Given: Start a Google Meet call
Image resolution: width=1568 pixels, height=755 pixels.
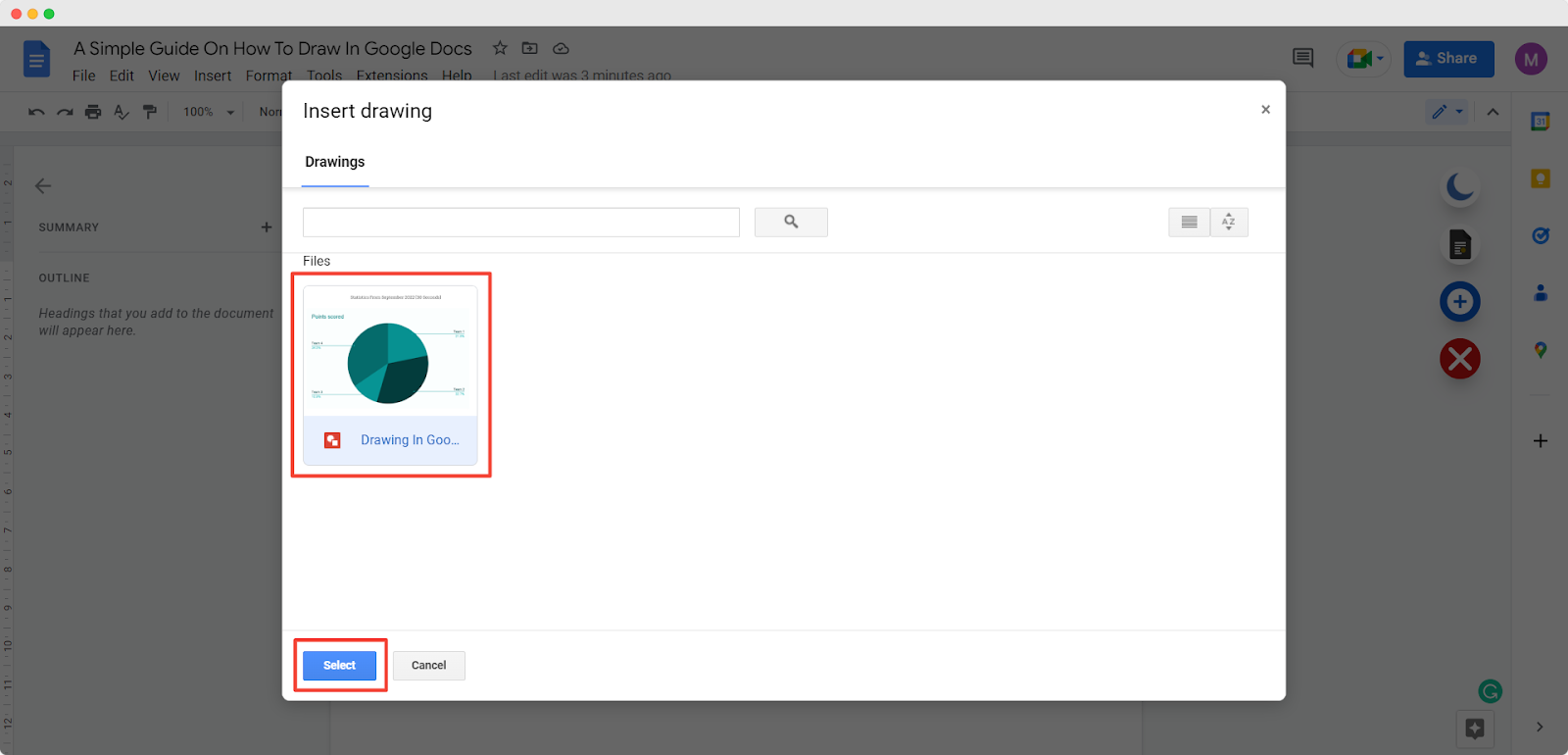Looking at the screenshot, I should (x=1363, y=59).
